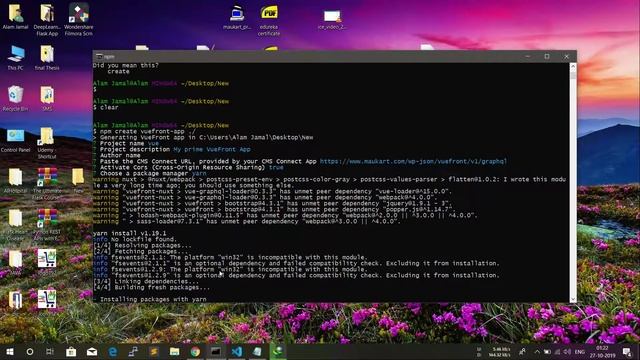Screen dimensions: 640x360
Task: Launch the Wondershare Filmora Scrn shortcut
Action: coord(78,20)
